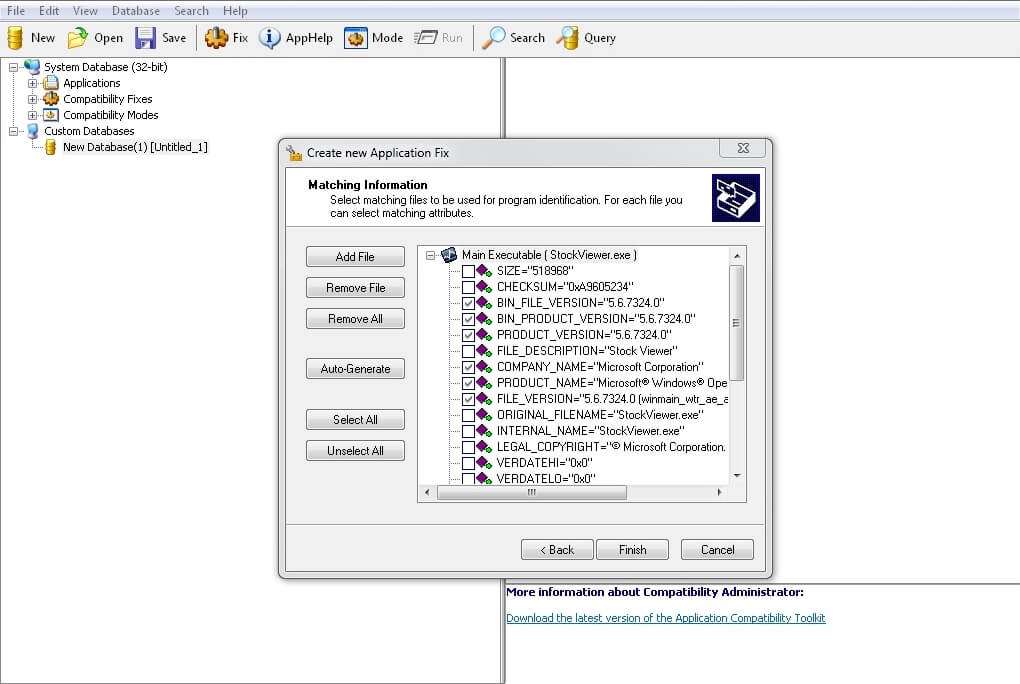
Task: Click the attribute icon beside VERDATEHI
Action: point(484,463)
